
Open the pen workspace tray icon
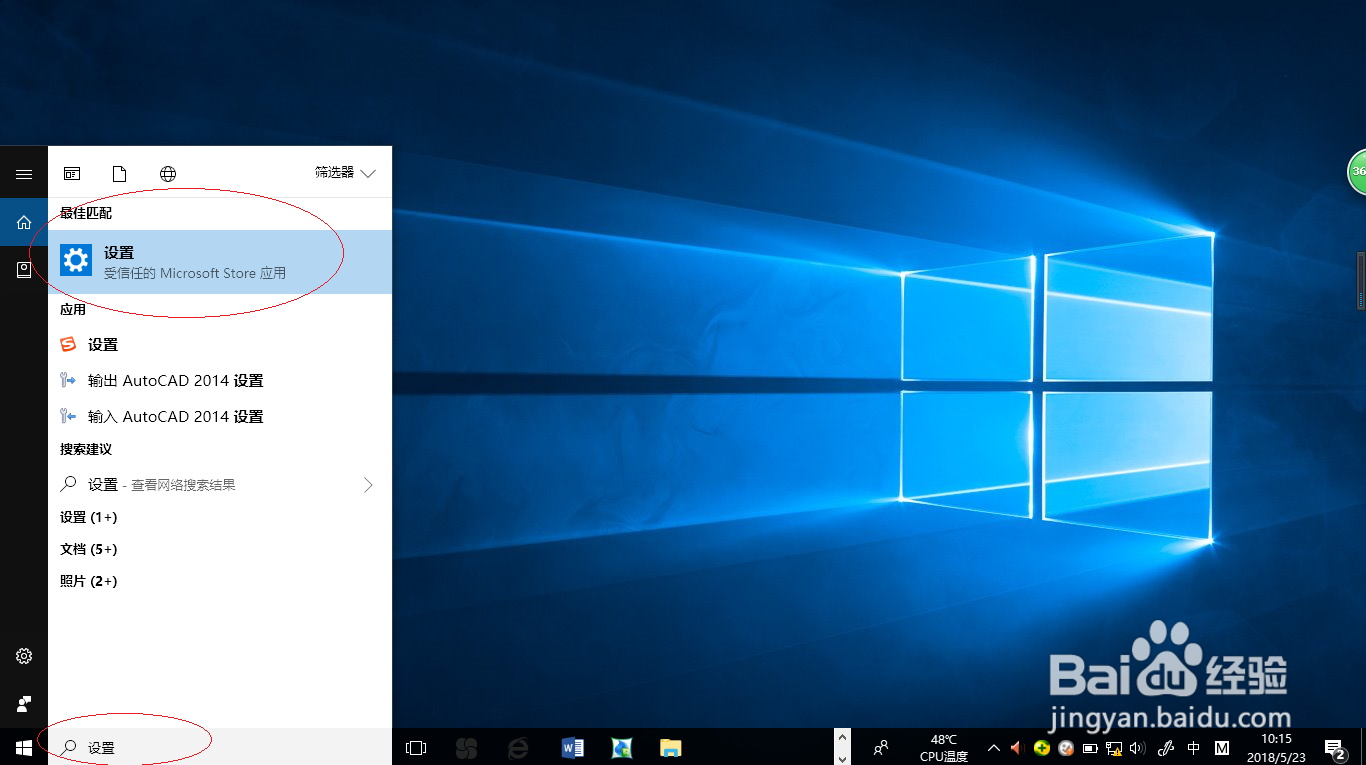1166,747
